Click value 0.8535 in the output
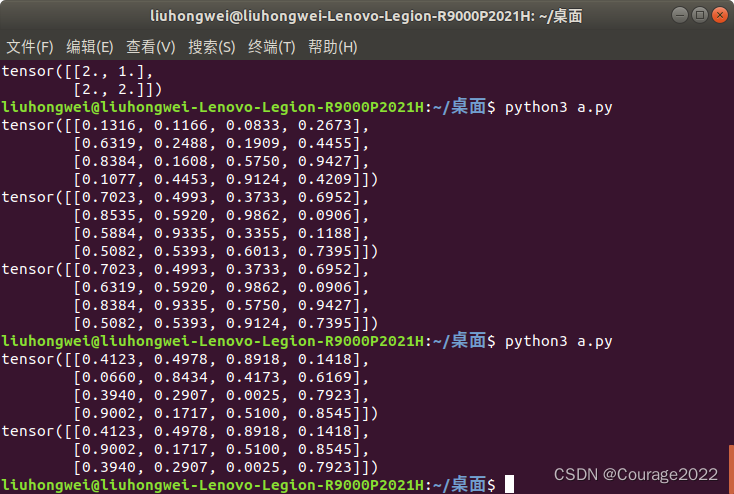This screenshot has width=734, height=494. coord(109,215)
